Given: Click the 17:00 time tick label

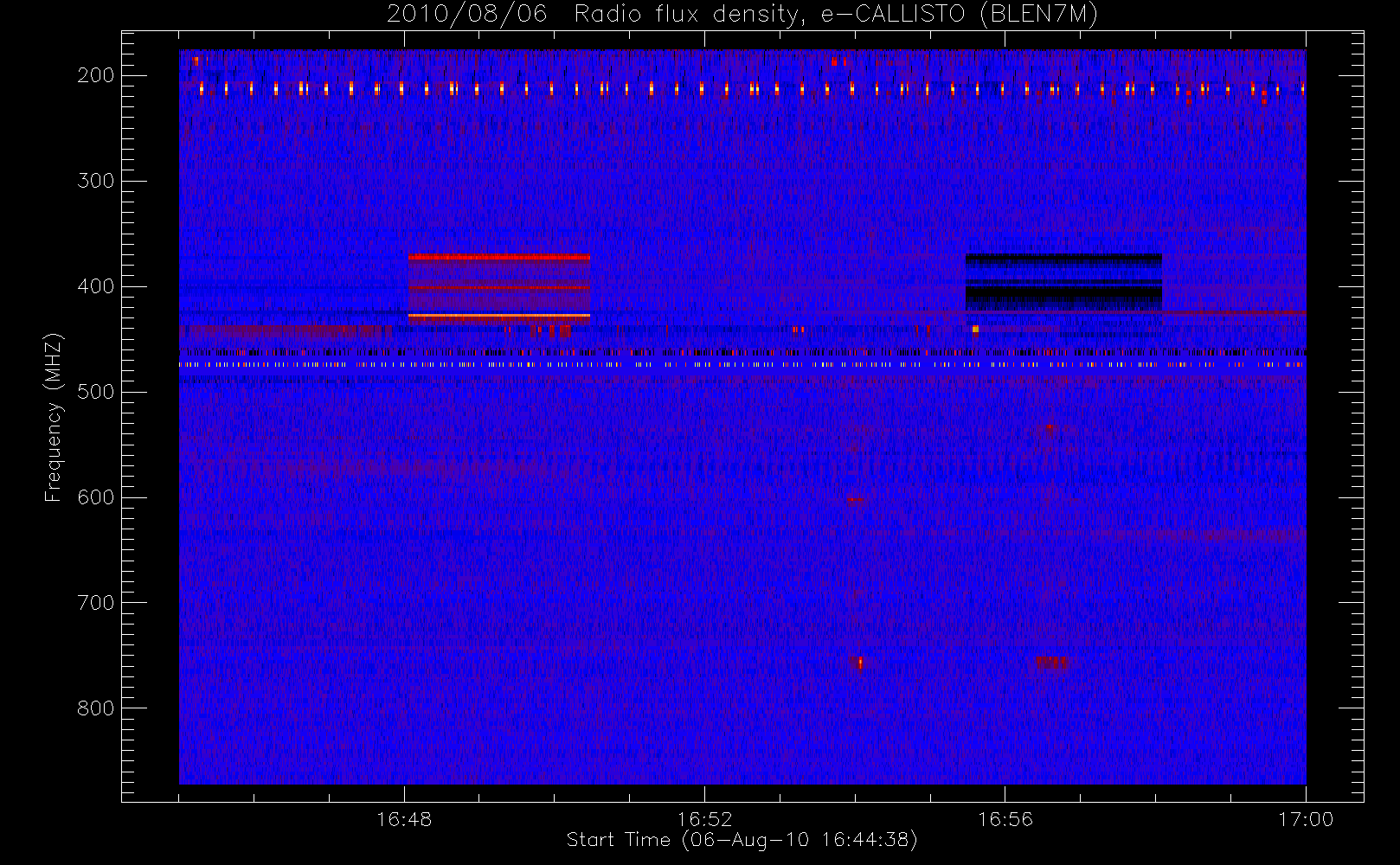Looking at the screenshot, I should click(x=1306, y=819).
